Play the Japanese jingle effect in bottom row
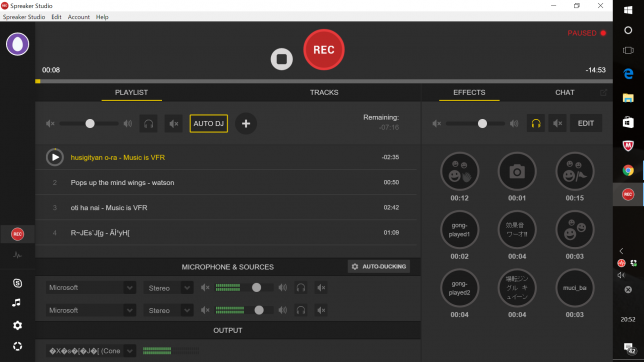This screenshot has width=644, height=362. [x=517, y=288]
